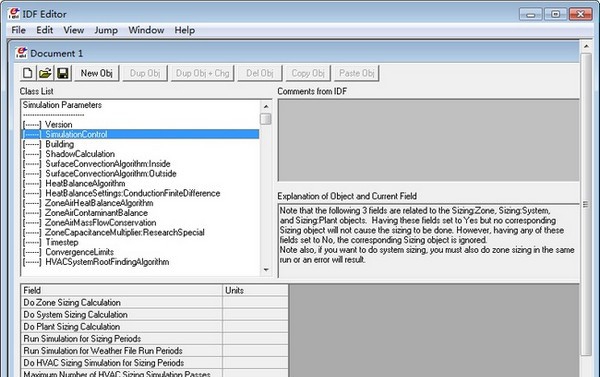Image resolution: width=600 pixels, height=377 pixels.
Task: Select ZoneAirMassFlowConservation class
Action: (140, 223)
